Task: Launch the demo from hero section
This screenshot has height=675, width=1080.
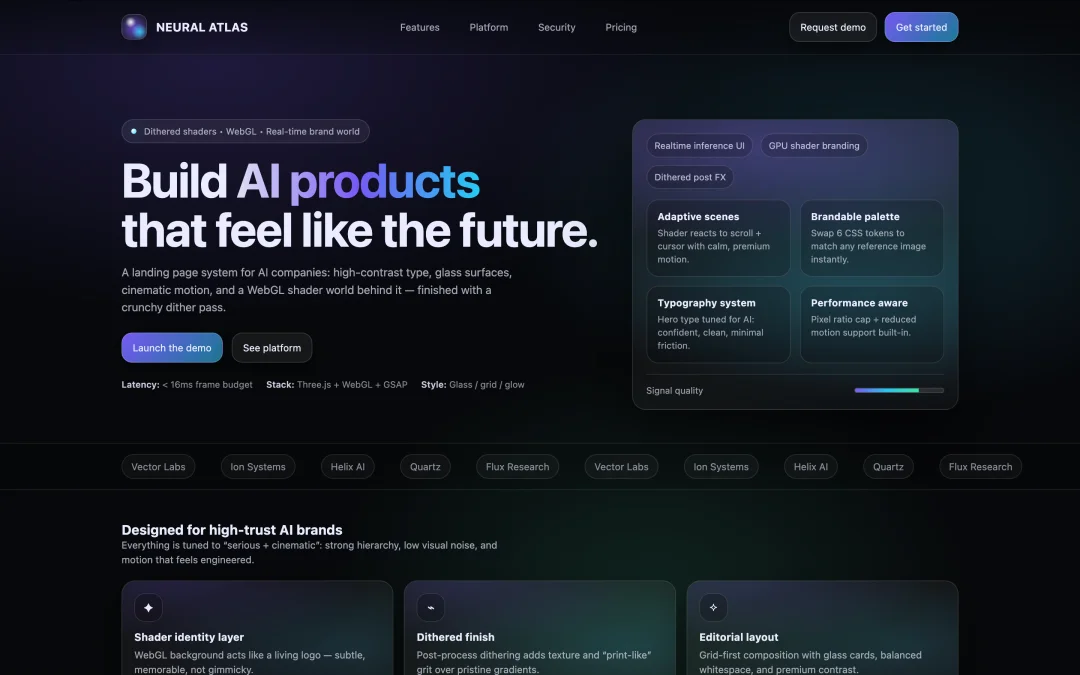Action: (172, 348)
